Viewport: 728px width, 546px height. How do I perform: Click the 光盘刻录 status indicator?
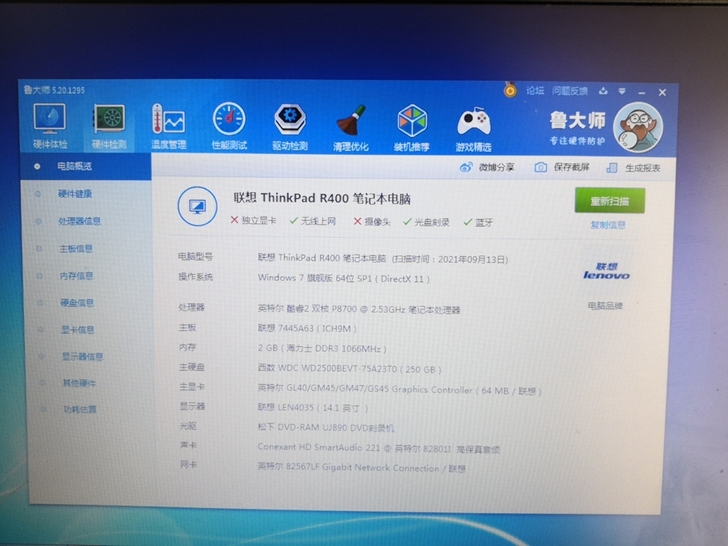(426, 222)
